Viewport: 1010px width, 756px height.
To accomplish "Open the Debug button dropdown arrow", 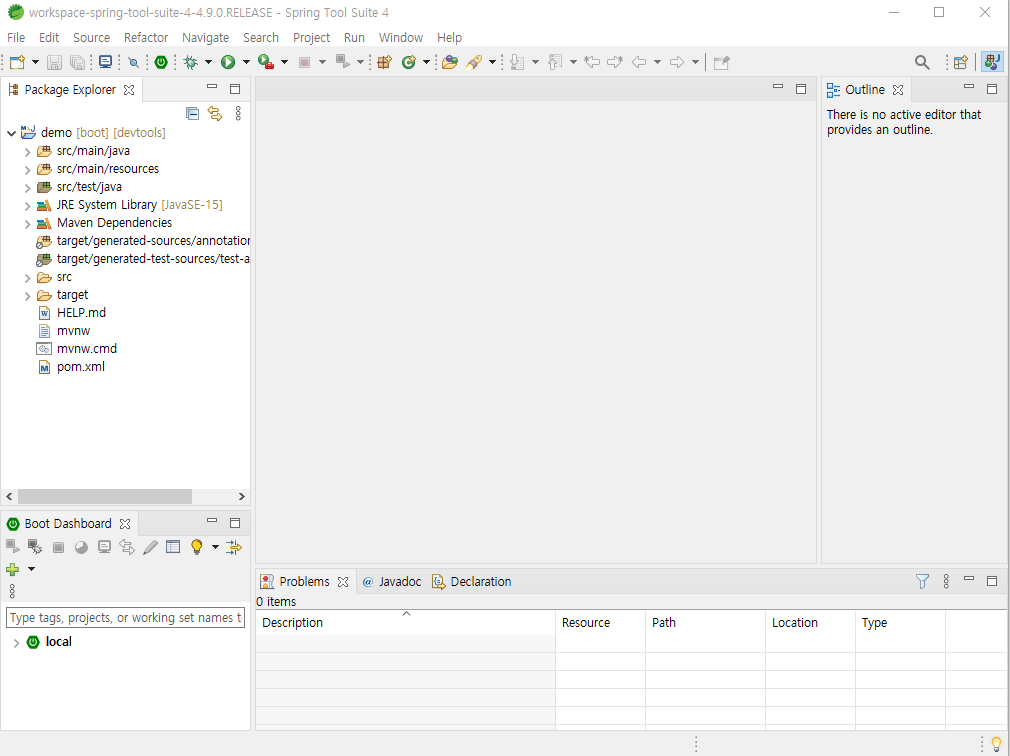I will coord(208,62).
